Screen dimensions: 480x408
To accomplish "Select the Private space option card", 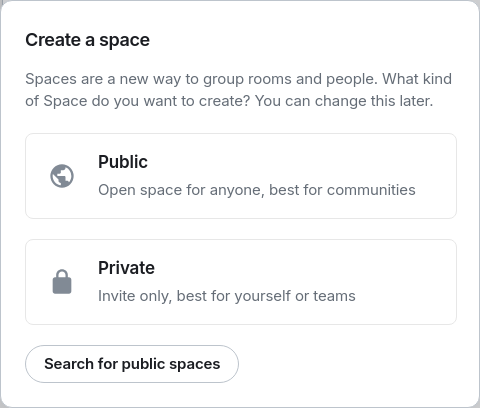I will point(241,282).
